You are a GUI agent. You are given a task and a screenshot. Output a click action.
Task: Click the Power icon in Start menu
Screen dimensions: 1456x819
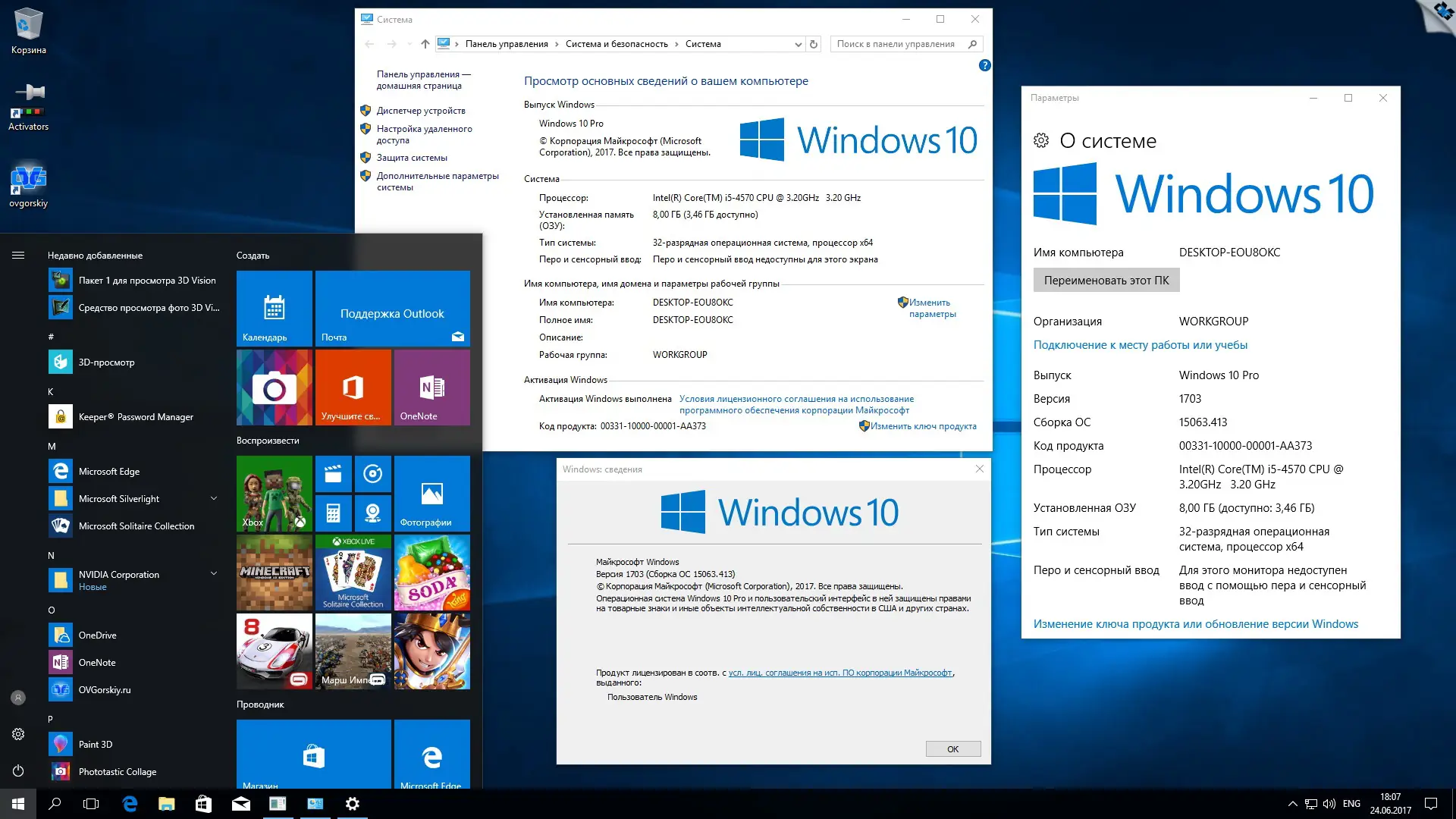pos(18,770)
